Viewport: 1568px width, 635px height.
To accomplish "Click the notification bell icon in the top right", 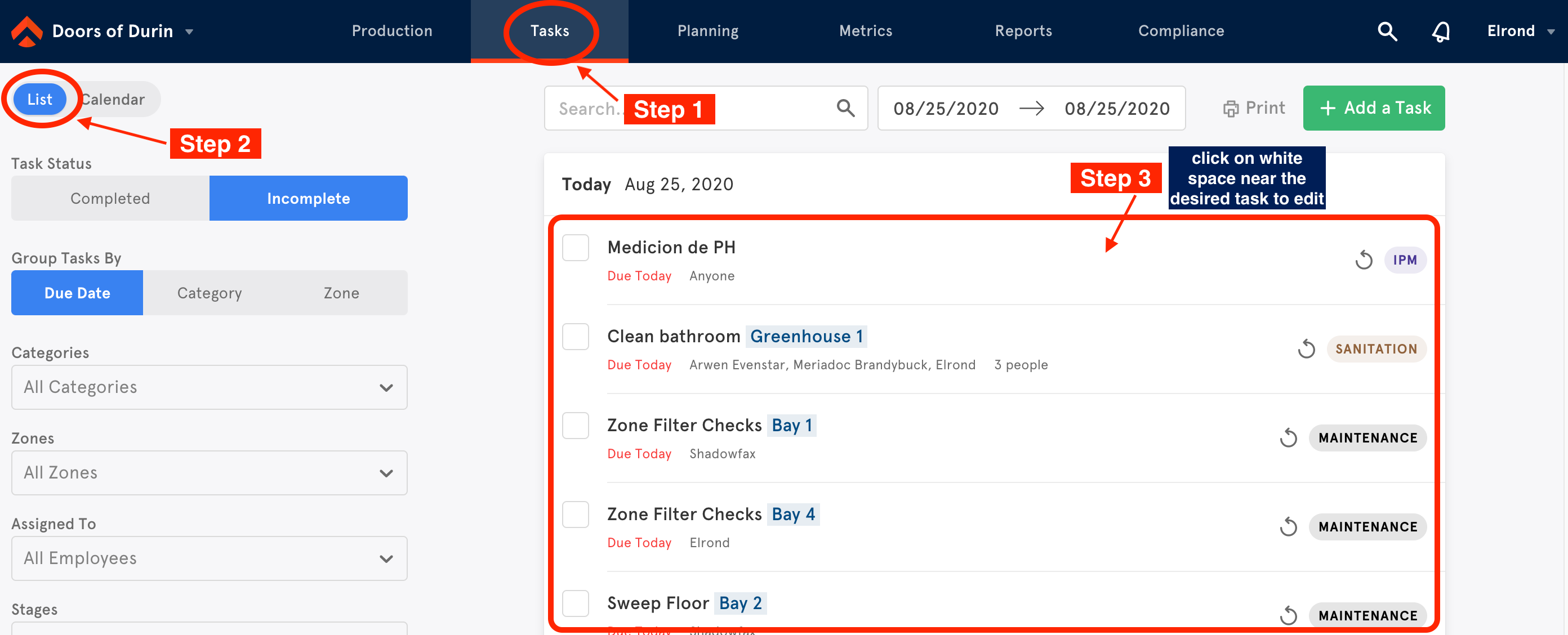I will pyautogui.click(x=1440, y=31).
